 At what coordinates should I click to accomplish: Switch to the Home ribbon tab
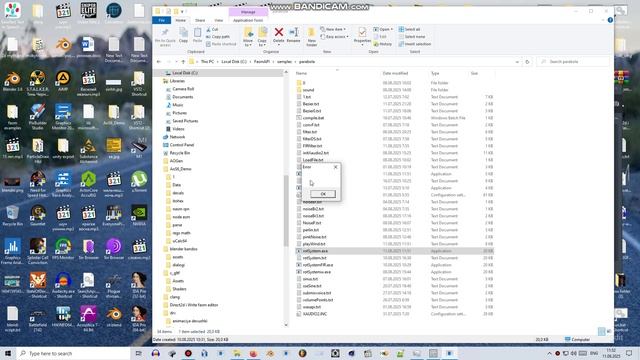(x=180, y=20)
